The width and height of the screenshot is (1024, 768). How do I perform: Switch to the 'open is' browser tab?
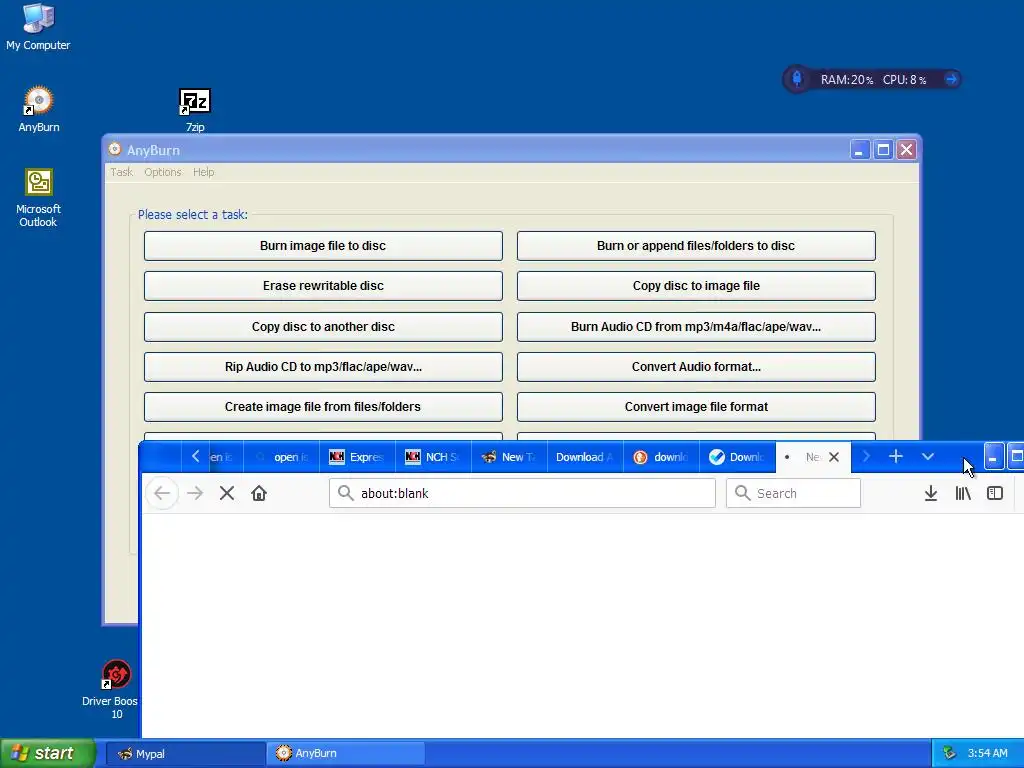coord(281,457)
